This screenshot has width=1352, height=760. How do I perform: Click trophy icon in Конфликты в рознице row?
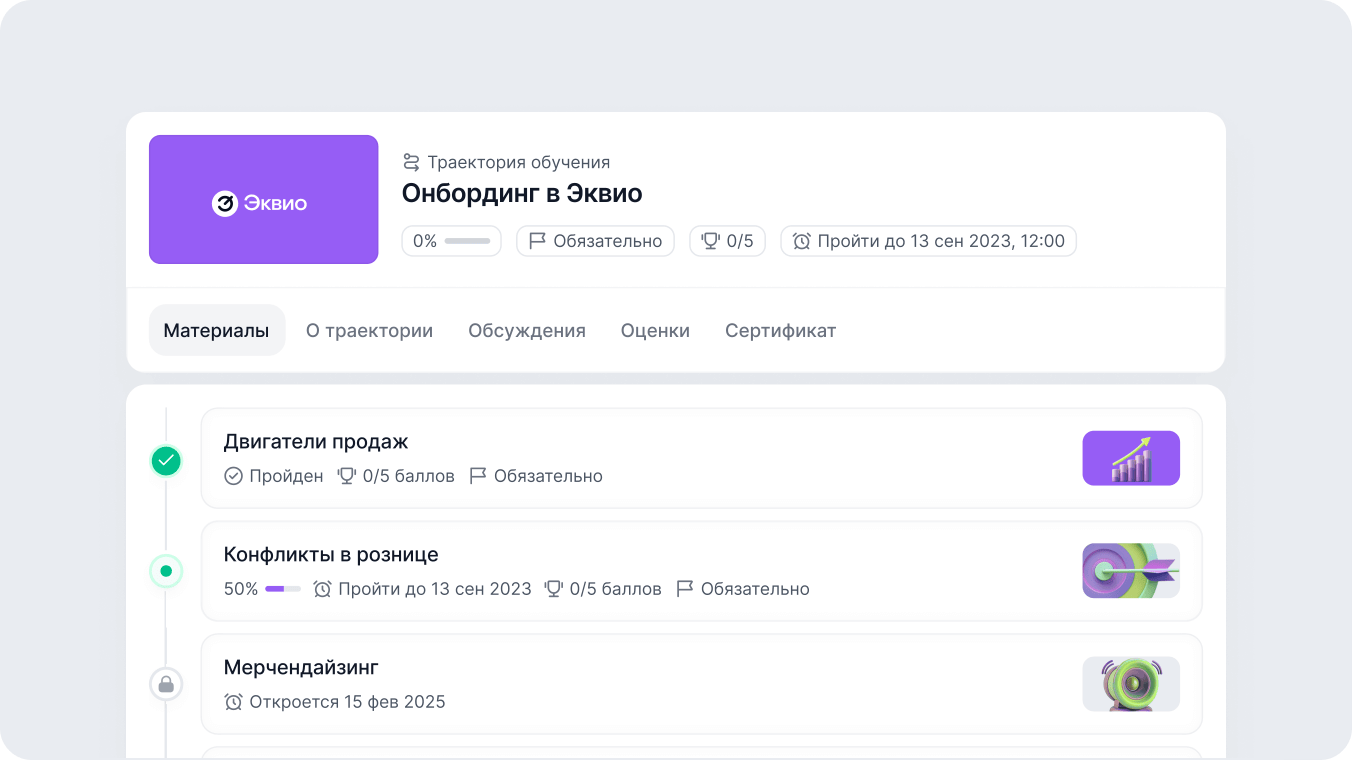coord(553,589)
